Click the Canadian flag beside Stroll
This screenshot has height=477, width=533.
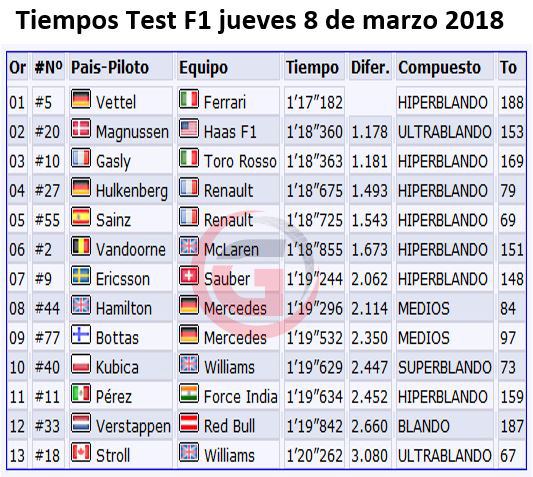click(x=81, y=452)
